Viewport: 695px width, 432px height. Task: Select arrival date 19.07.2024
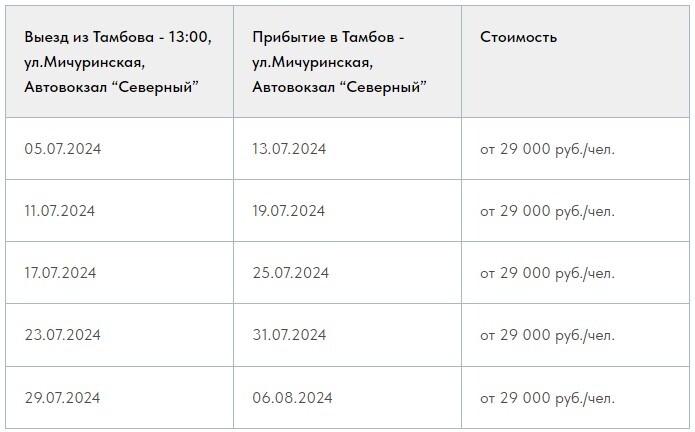290,211
